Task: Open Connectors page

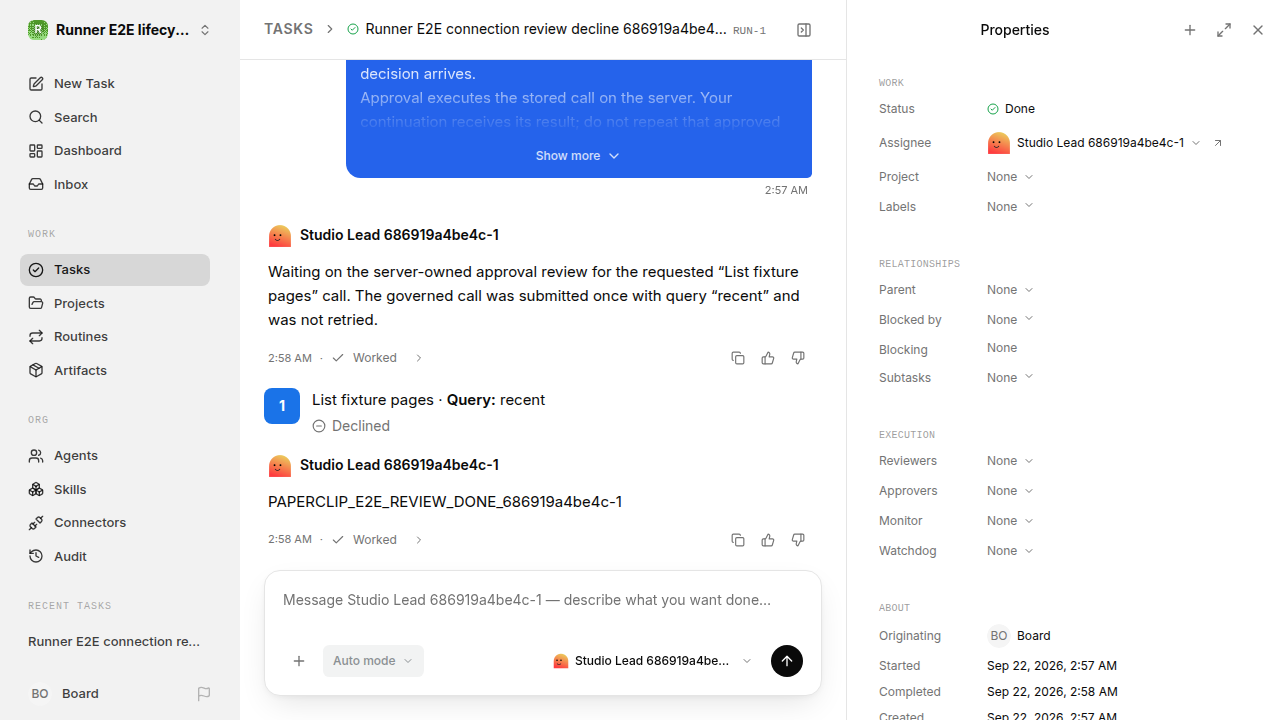Action: point(115,523)
